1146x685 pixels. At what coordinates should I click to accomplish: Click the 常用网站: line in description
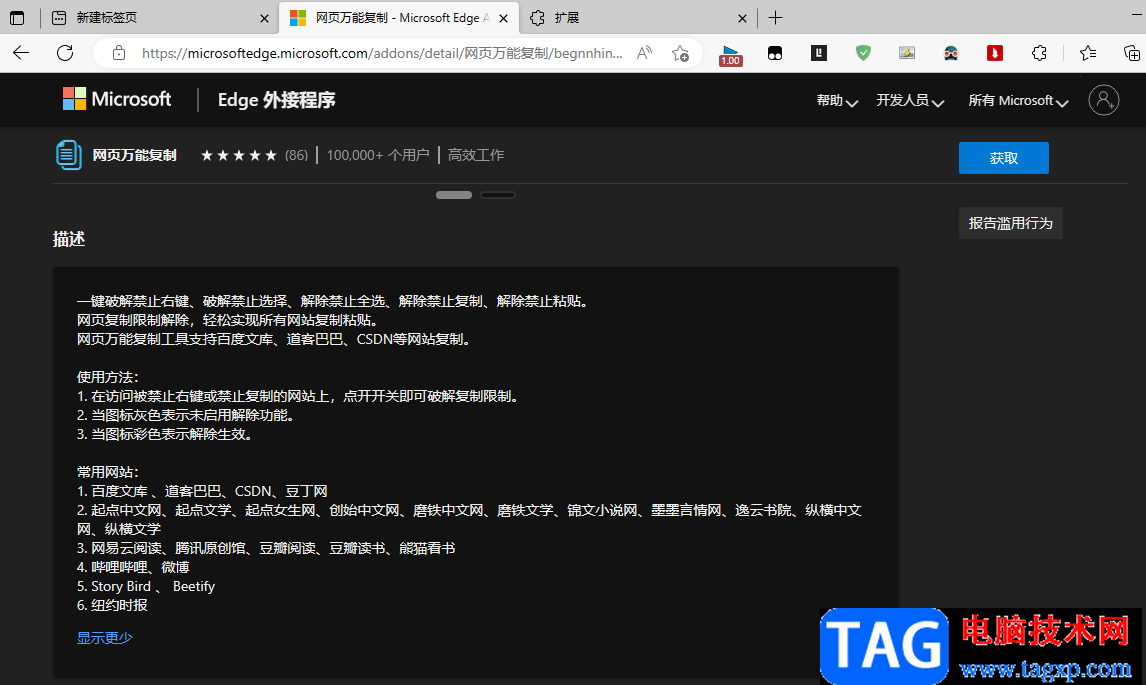click(x=108, y=472)
